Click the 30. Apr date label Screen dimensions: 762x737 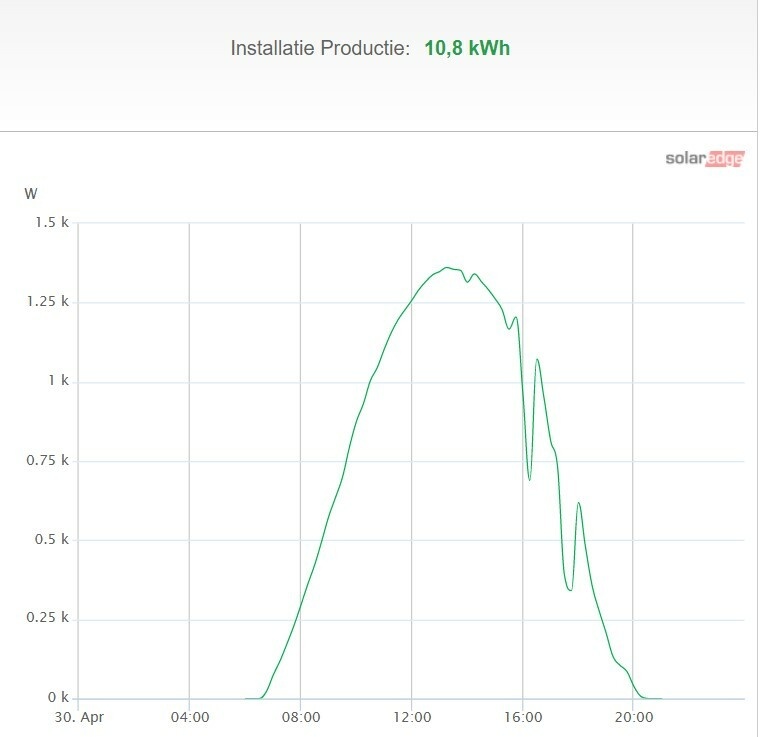pos(79,718)
